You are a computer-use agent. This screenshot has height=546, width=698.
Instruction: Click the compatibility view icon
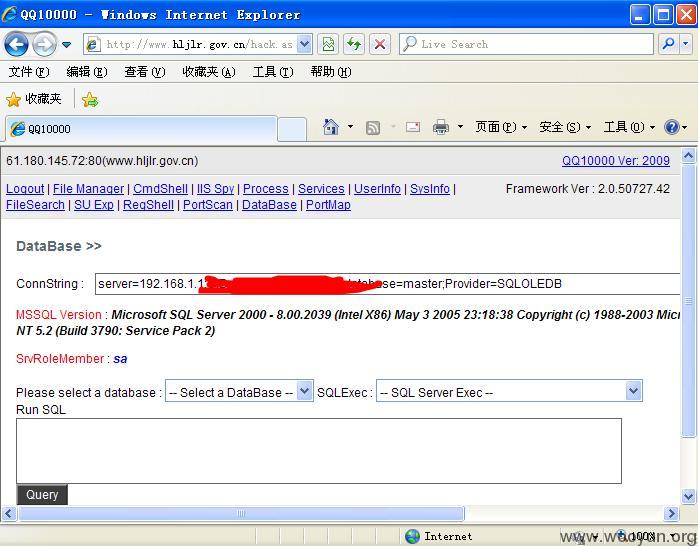coord(329,44)
